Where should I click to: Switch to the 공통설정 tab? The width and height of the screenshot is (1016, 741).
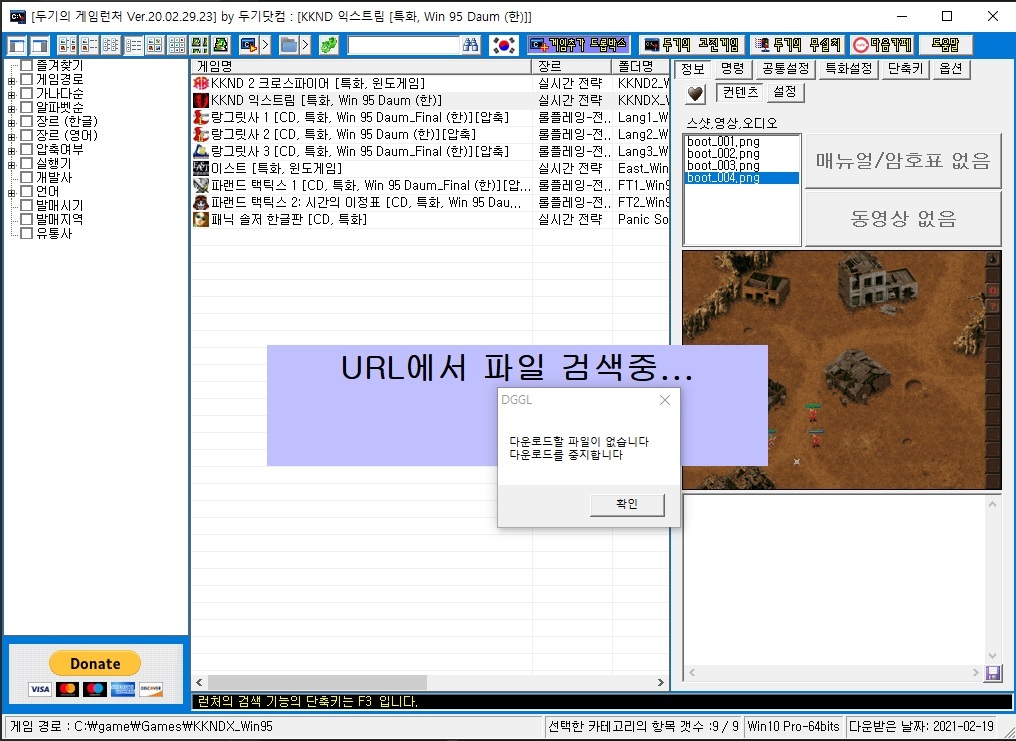[785, 69]
